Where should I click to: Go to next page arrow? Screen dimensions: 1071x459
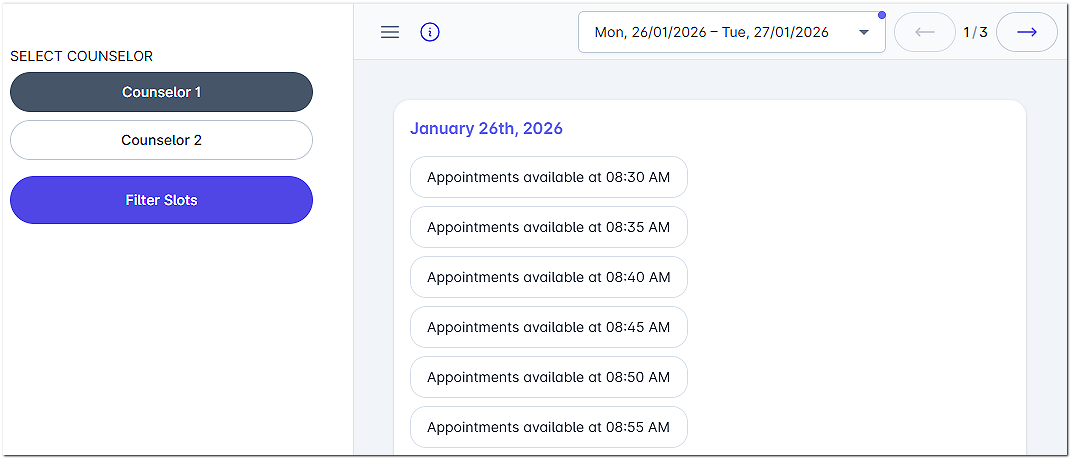(x=1026, y=32)
